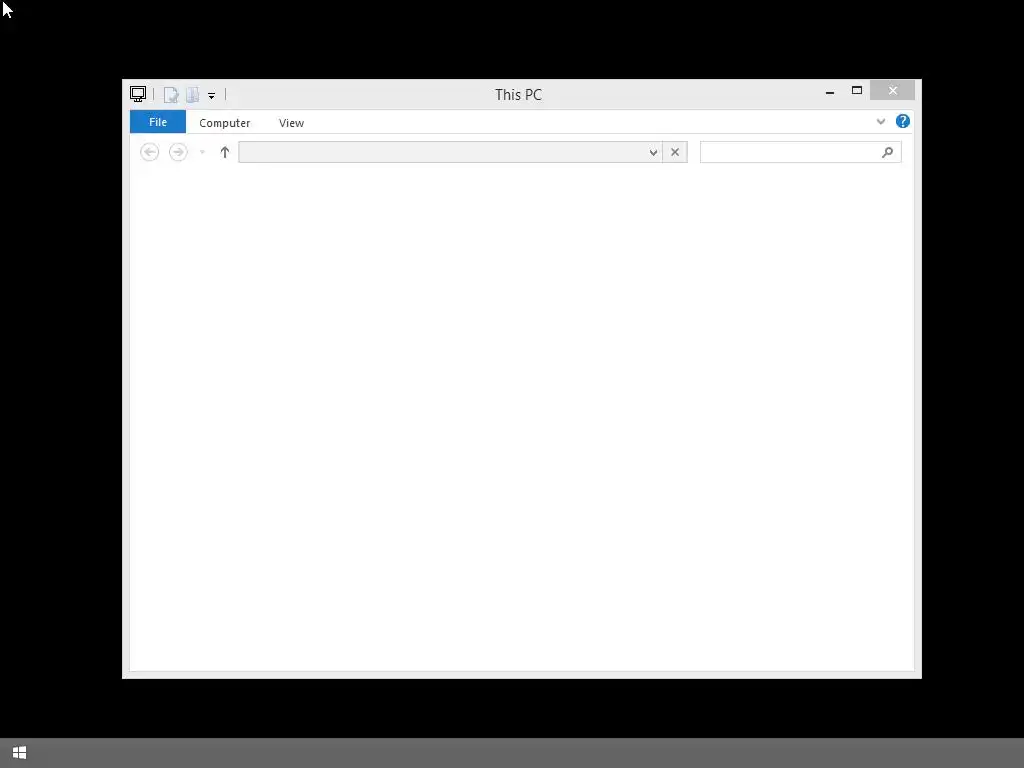Open Customize Quick Access Toolbar dropdown
This screenshot has height=768, width=1024.
tap(212, 95)
